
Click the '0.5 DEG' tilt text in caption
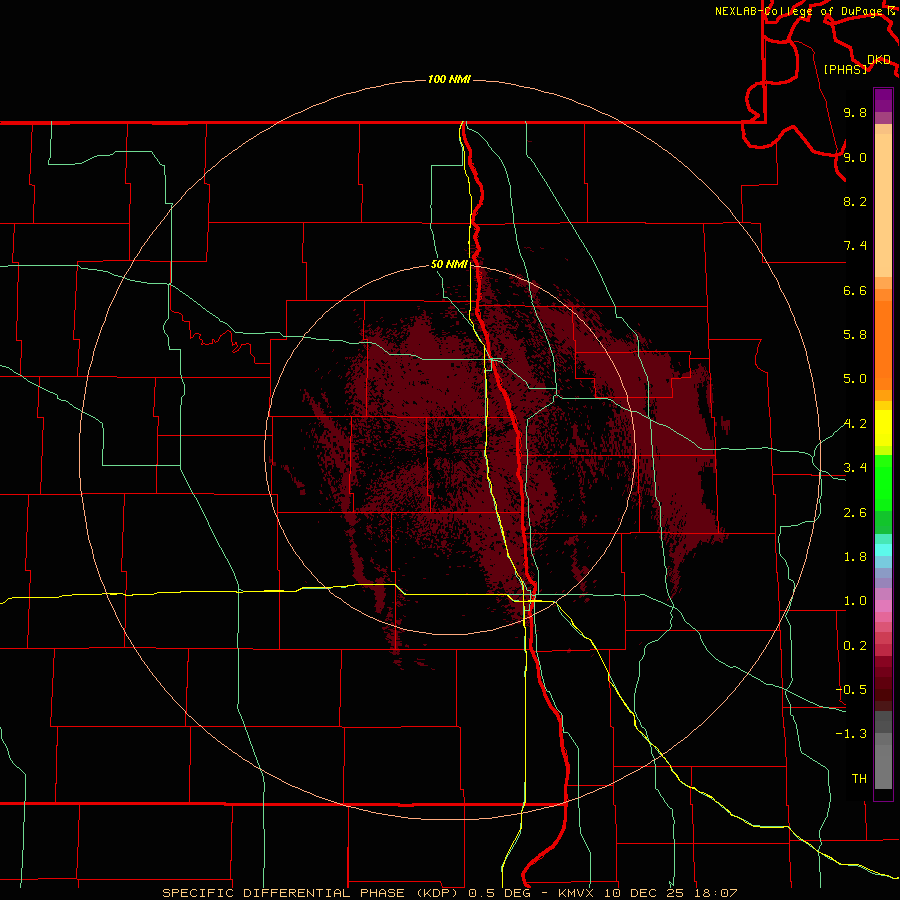click(498, 893)
